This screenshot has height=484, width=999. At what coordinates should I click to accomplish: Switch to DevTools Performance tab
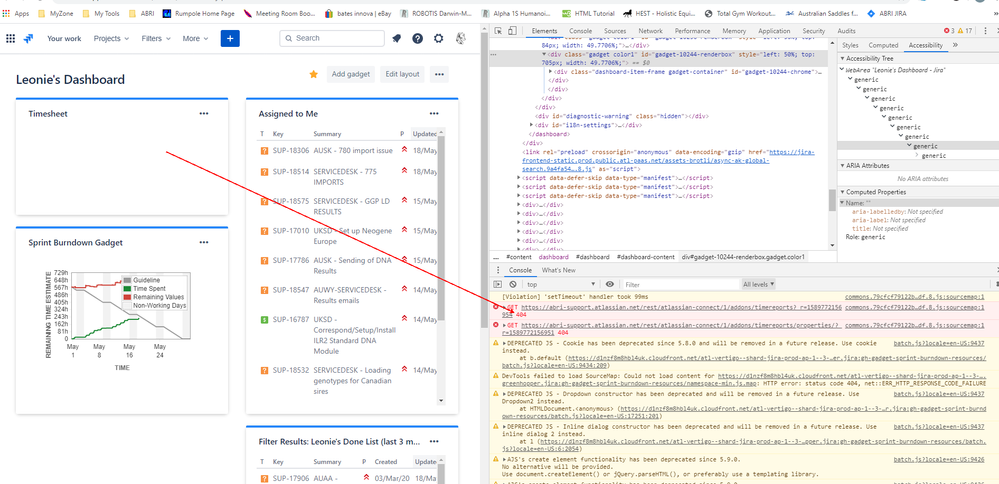point(693,31)
